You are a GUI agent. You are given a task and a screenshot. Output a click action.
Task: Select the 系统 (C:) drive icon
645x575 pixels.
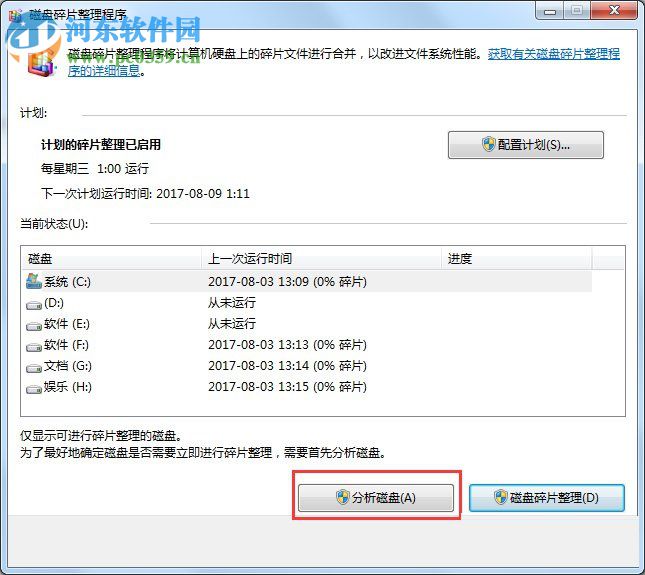[x=34, y=281]
